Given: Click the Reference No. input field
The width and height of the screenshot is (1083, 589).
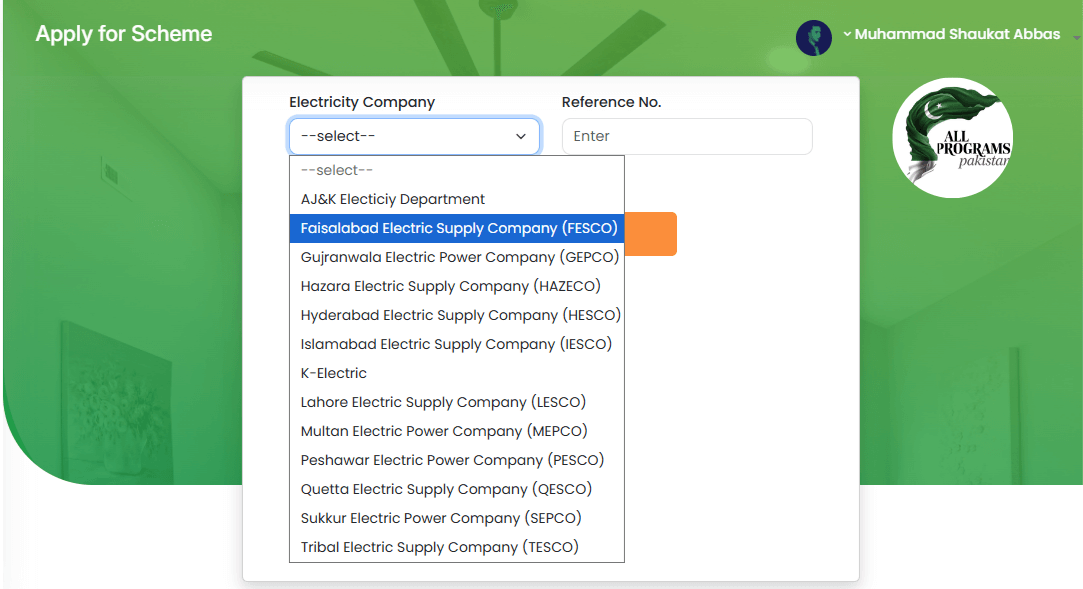Looking at the screenshot, I should 686,137.
